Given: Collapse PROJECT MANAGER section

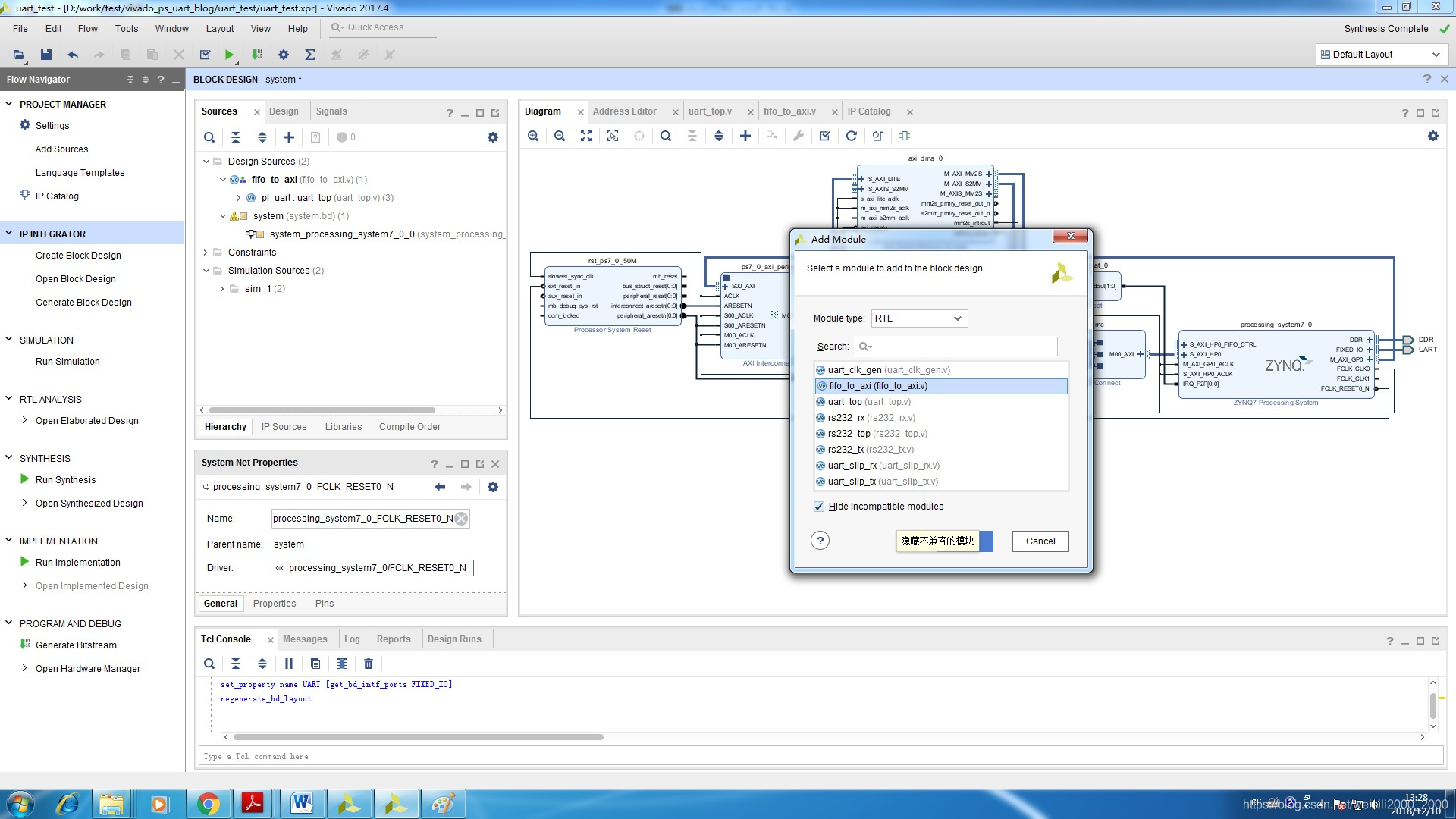Looking at the screenshot, I should [9, 104].
